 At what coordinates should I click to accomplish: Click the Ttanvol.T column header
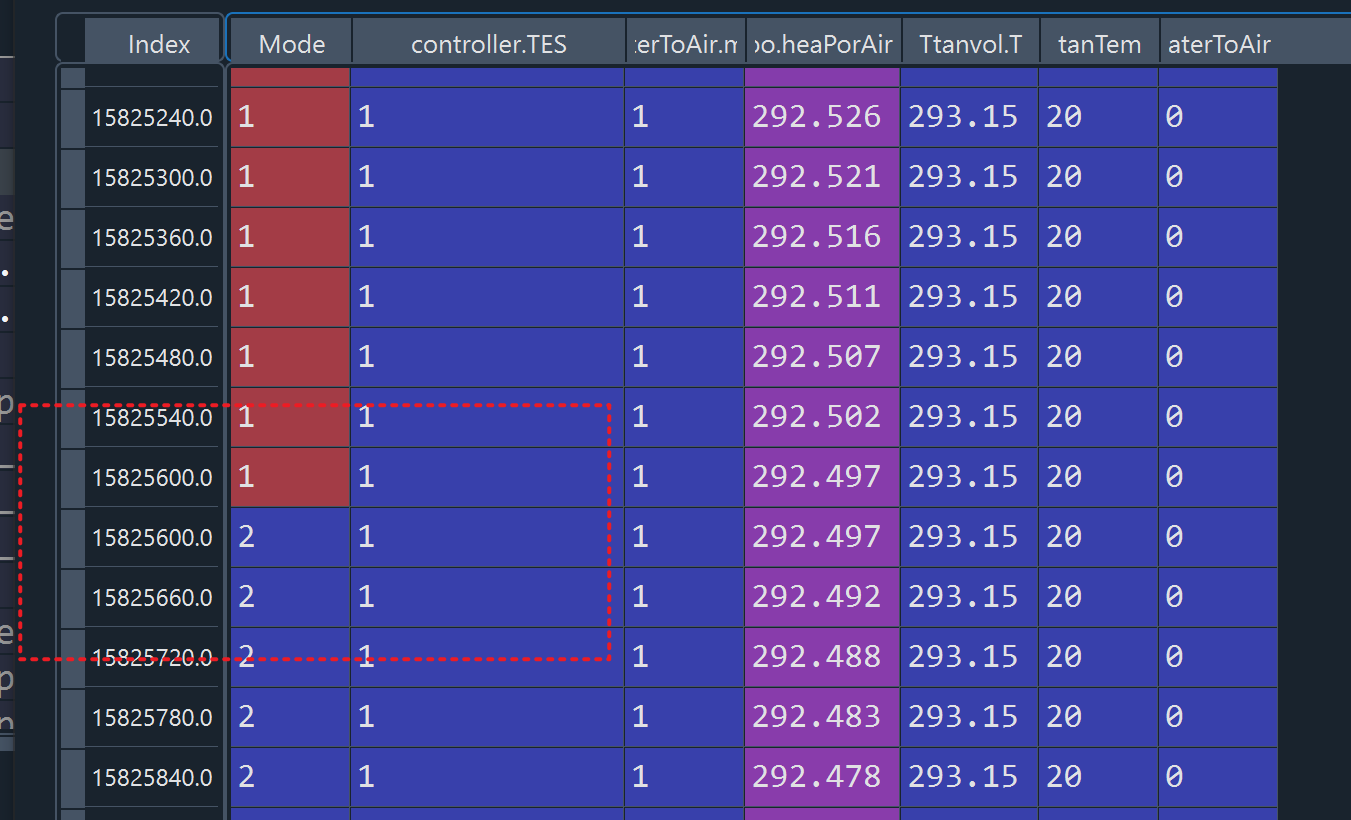click(x=968, y=43)
